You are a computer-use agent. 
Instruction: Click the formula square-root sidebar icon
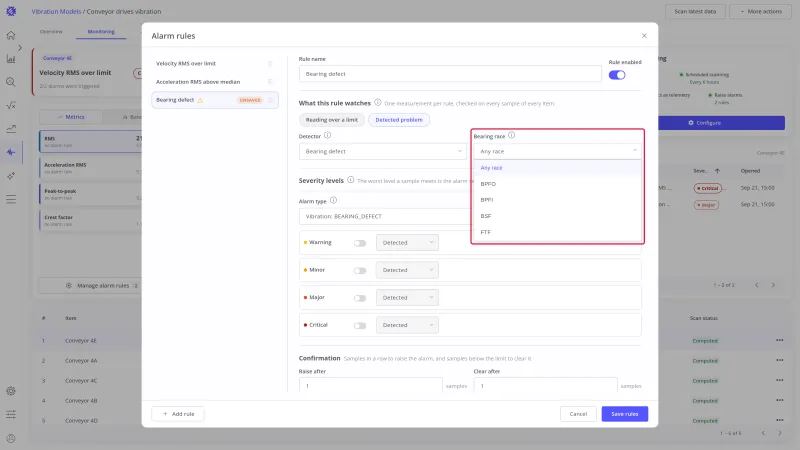11,105
